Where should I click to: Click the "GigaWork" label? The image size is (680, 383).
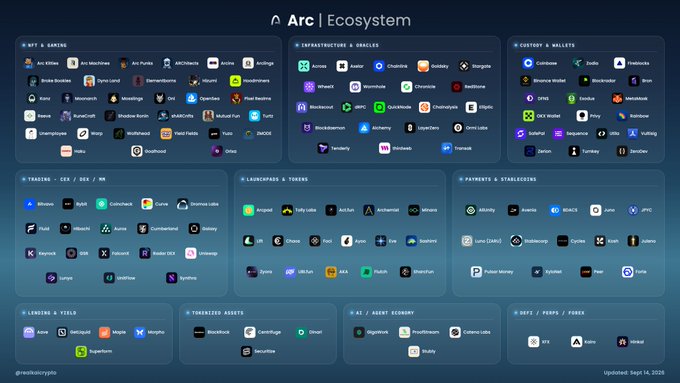(x=378, y=332)
